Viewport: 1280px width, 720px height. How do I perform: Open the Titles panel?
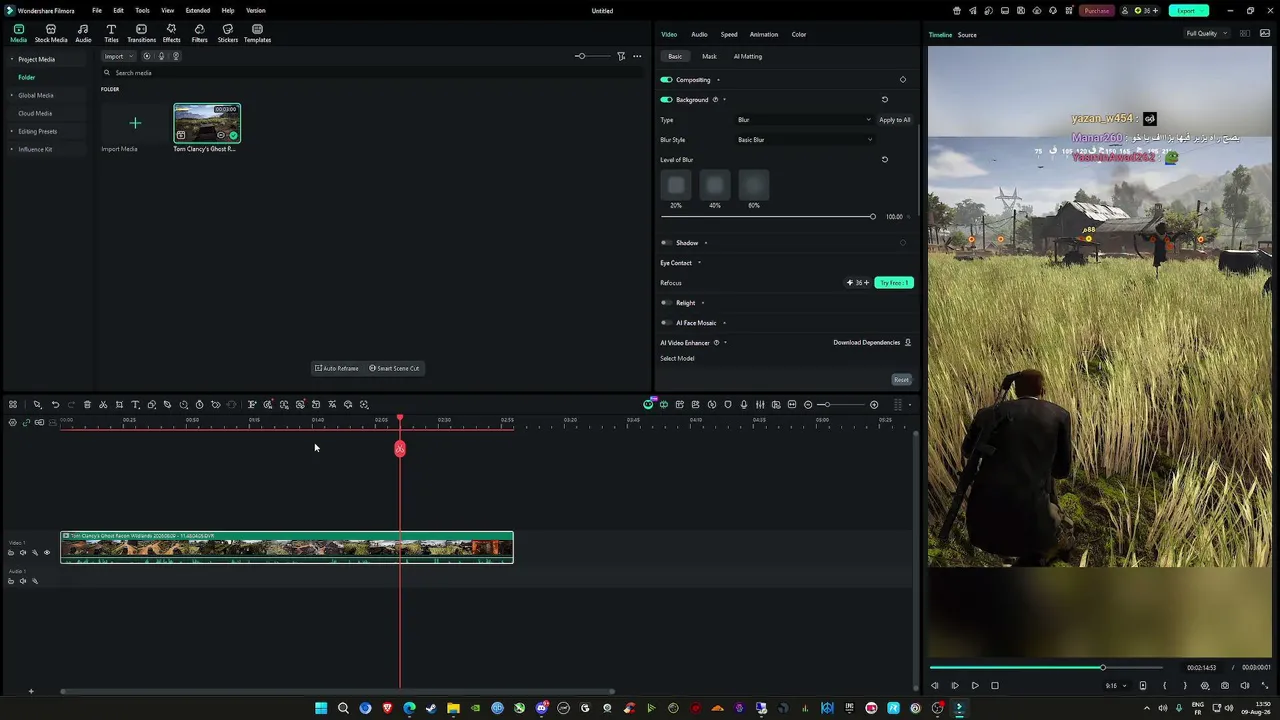pos(111,34)
